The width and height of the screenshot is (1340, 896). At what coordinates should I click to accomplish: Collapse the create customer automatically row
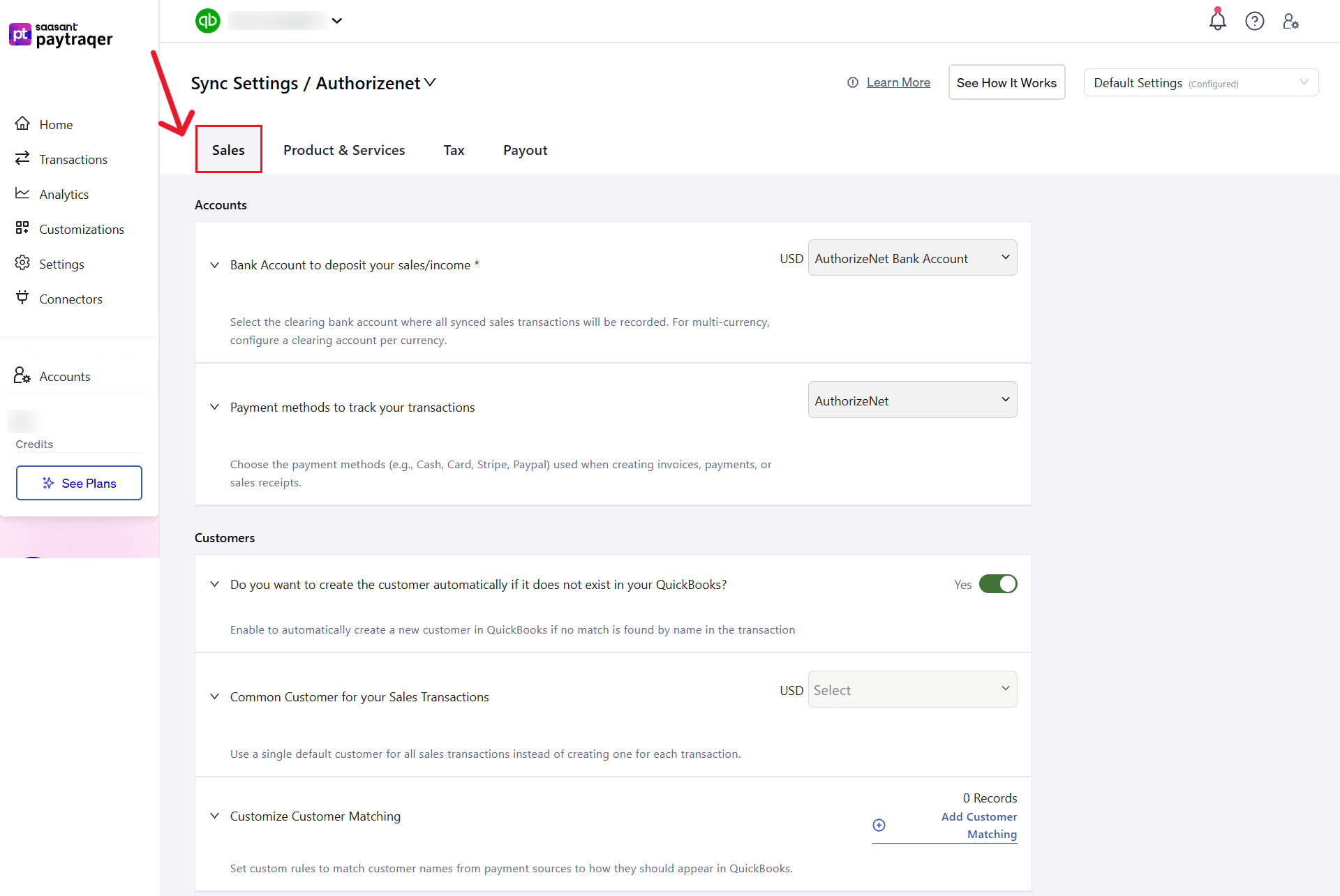(215, 584)
